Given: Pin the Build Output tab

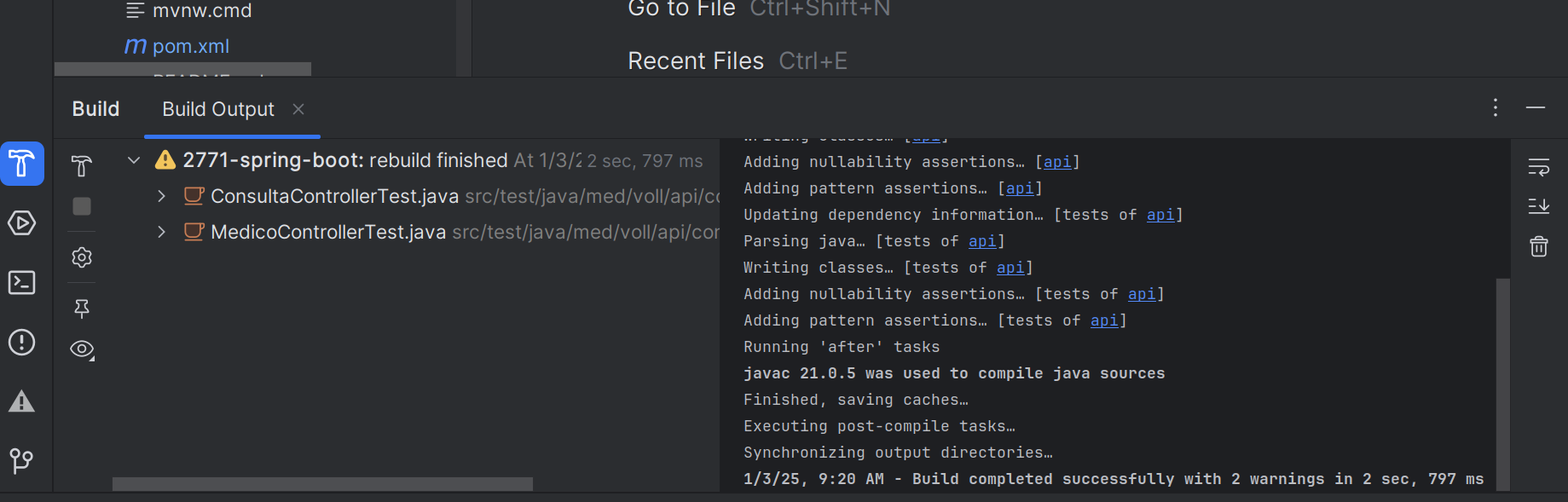Looking at the screenshot, I should (x=82, y=309).
